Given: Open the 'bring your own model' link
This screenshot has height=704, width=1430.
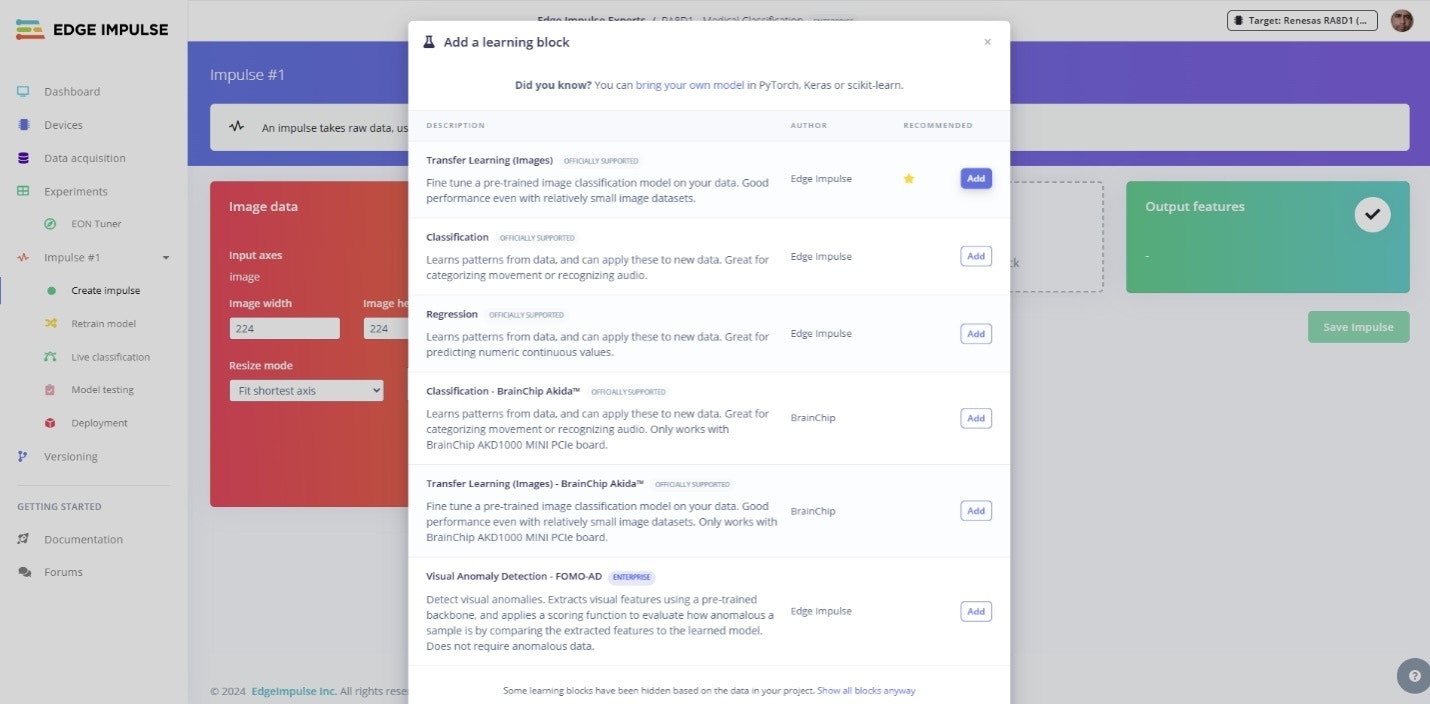Looking at the screenshot, I should click(690, 85).
